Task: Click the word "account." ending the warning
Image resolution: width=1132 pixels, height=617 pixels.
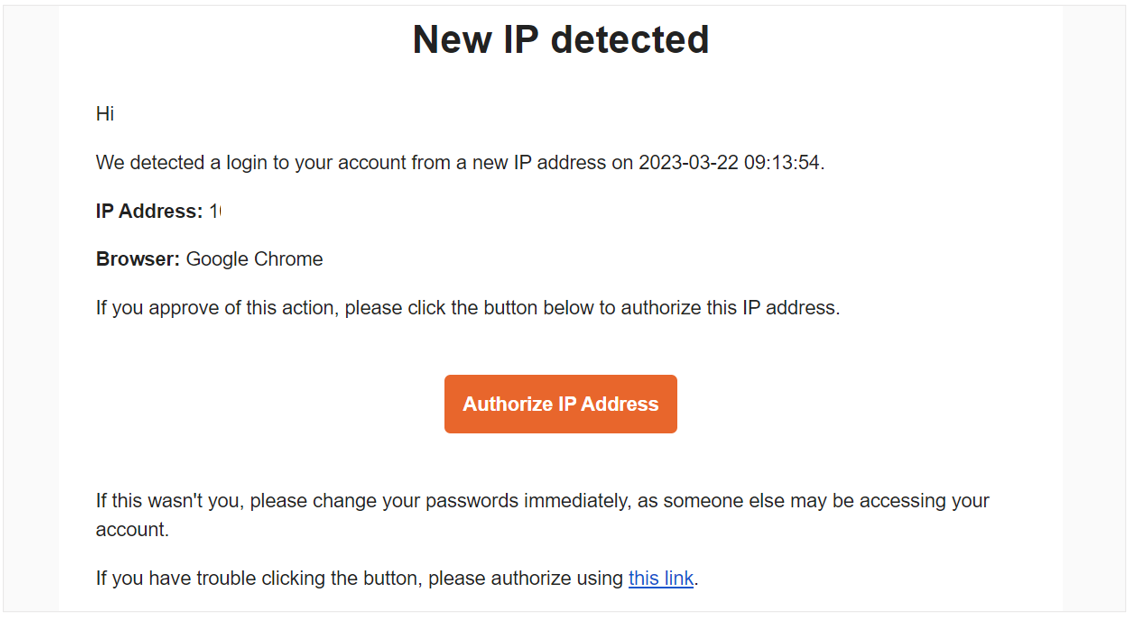Action: click(133, 529)
